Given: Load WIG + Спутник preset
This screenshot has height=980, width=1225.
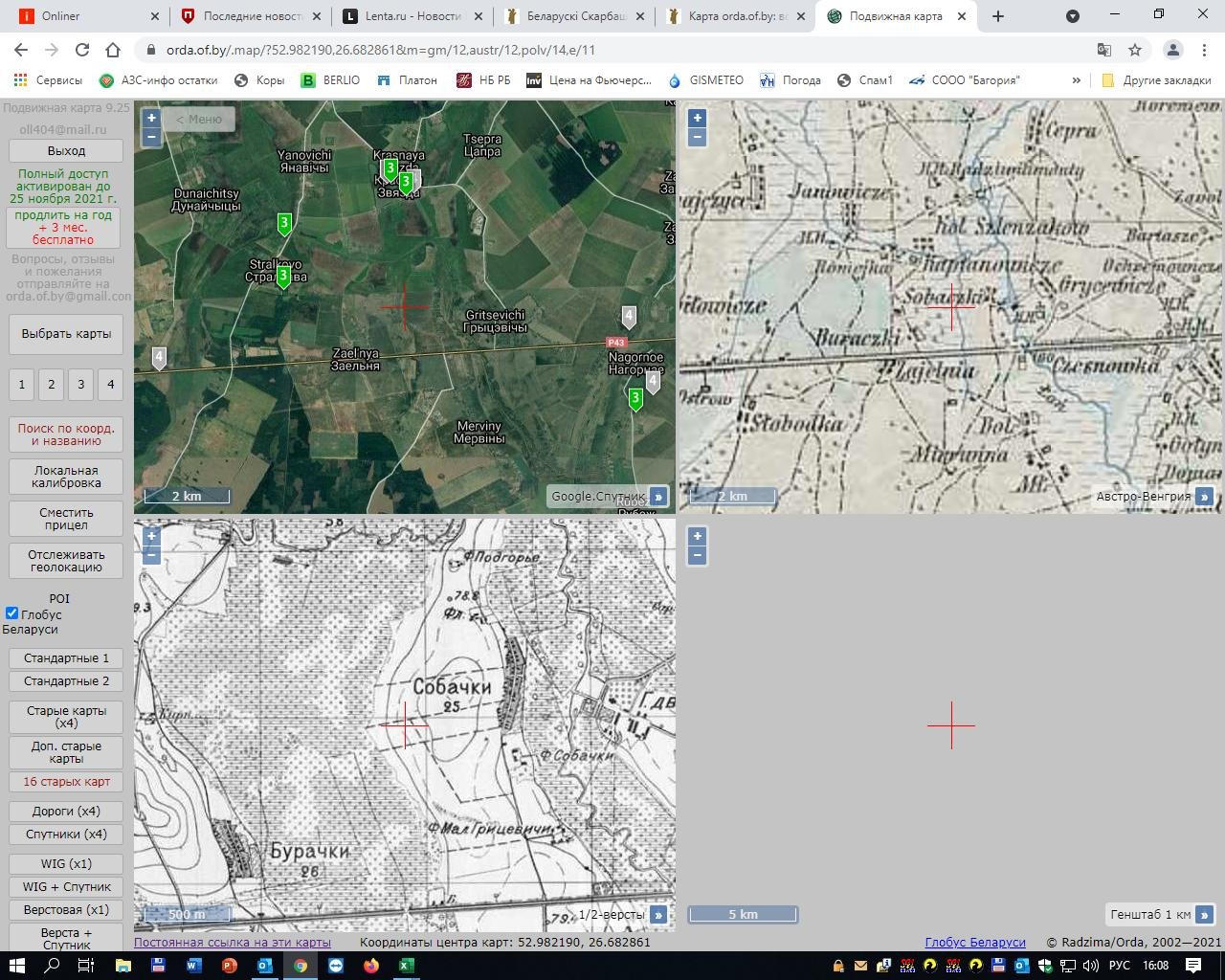Looking at the screenshot, I should point(66,887).
